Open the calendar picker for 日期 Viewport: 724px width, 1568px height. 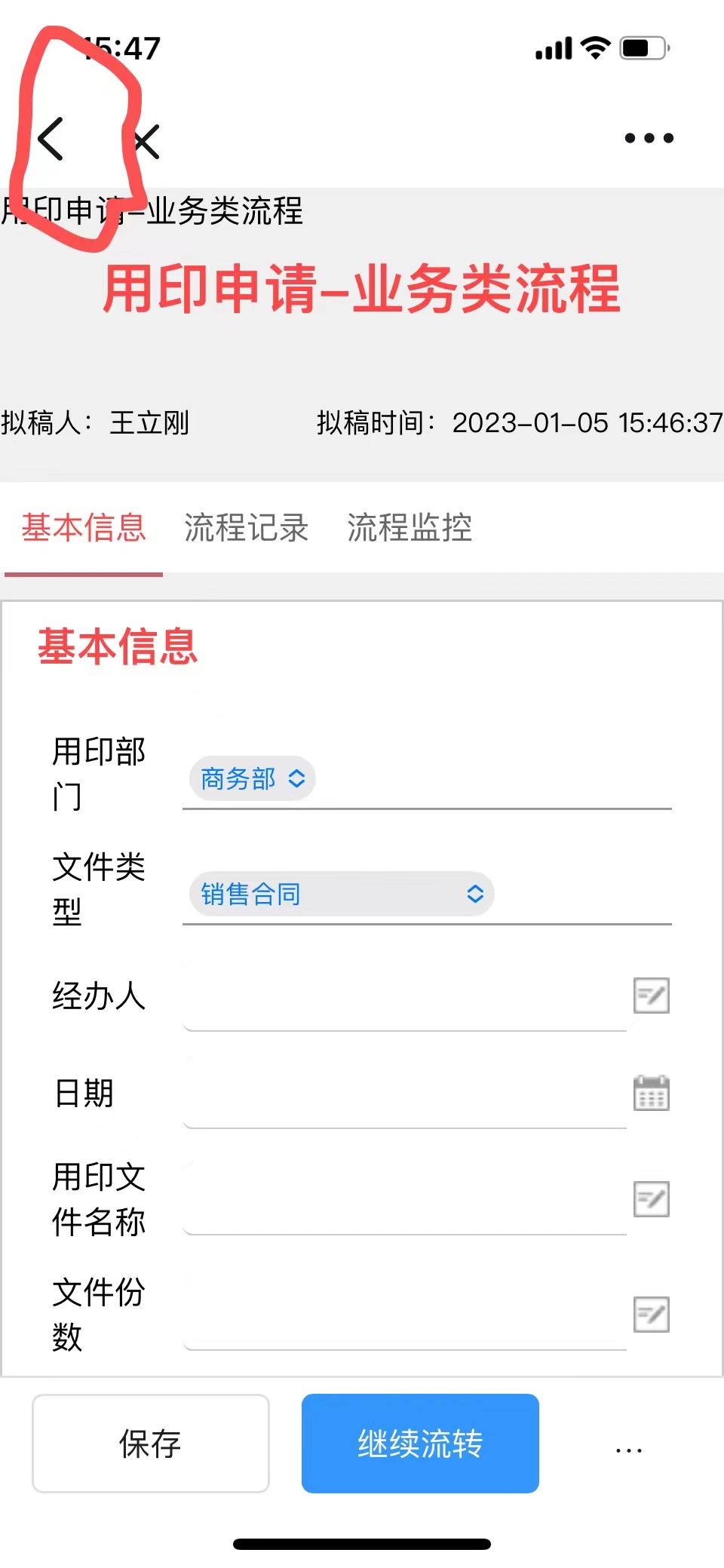(x=651, y=1093)
